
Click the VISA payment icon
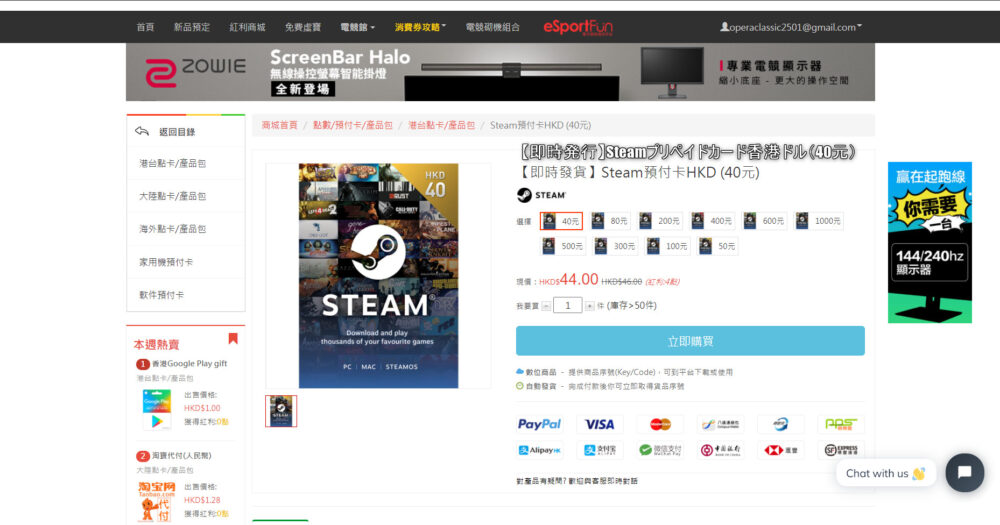[x=599, y=424]
